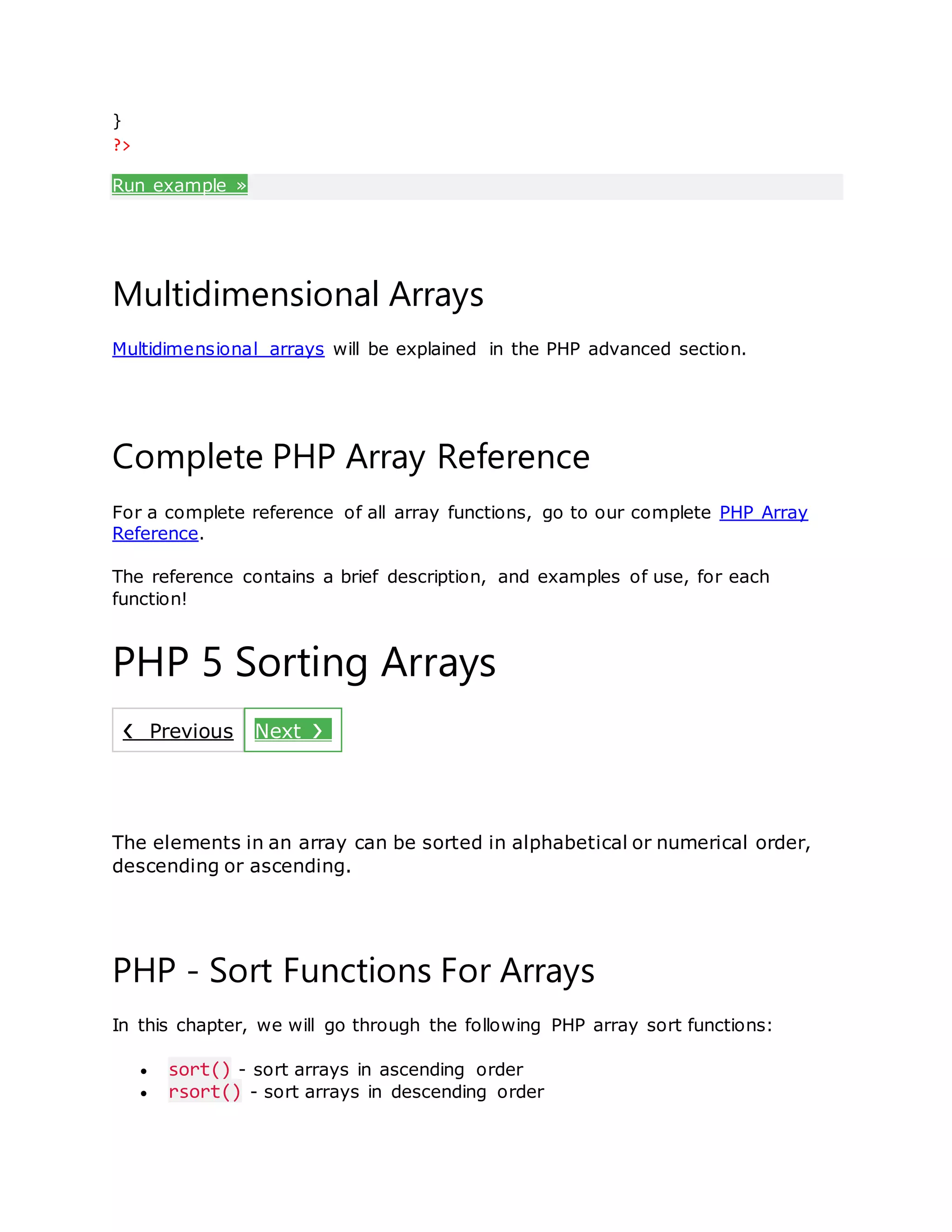Click the text 'For a complete reference of all array functions'
Viewport: 952px width, 1232px height.
321,512
